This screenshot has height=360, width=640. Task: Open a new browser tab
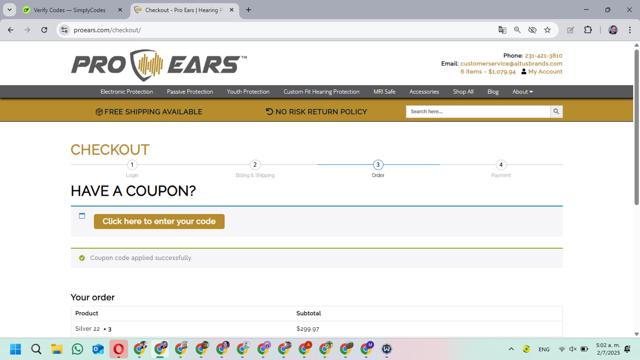[248, 10]
